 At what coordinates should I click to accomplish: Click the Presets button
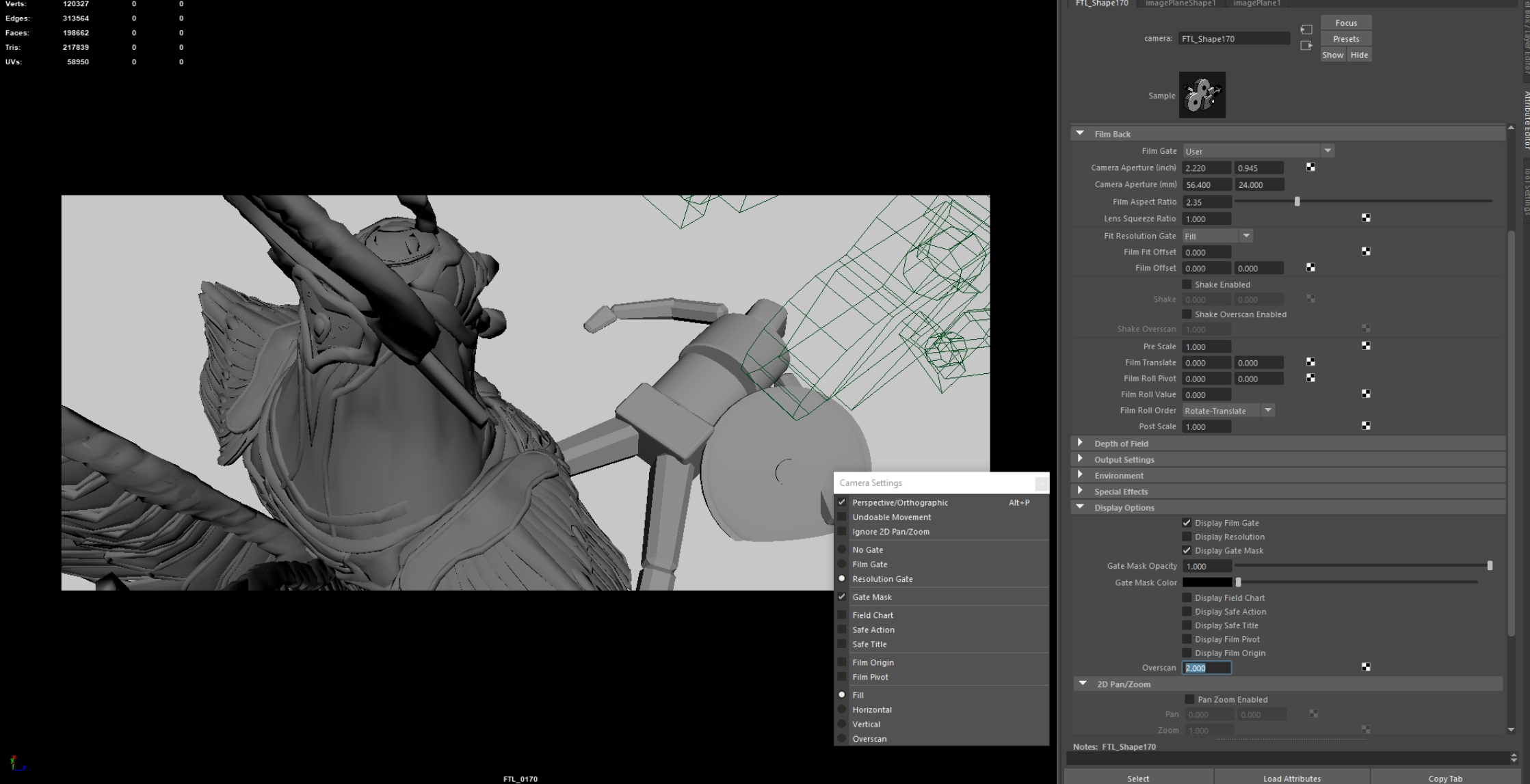tap(1346, 39)
